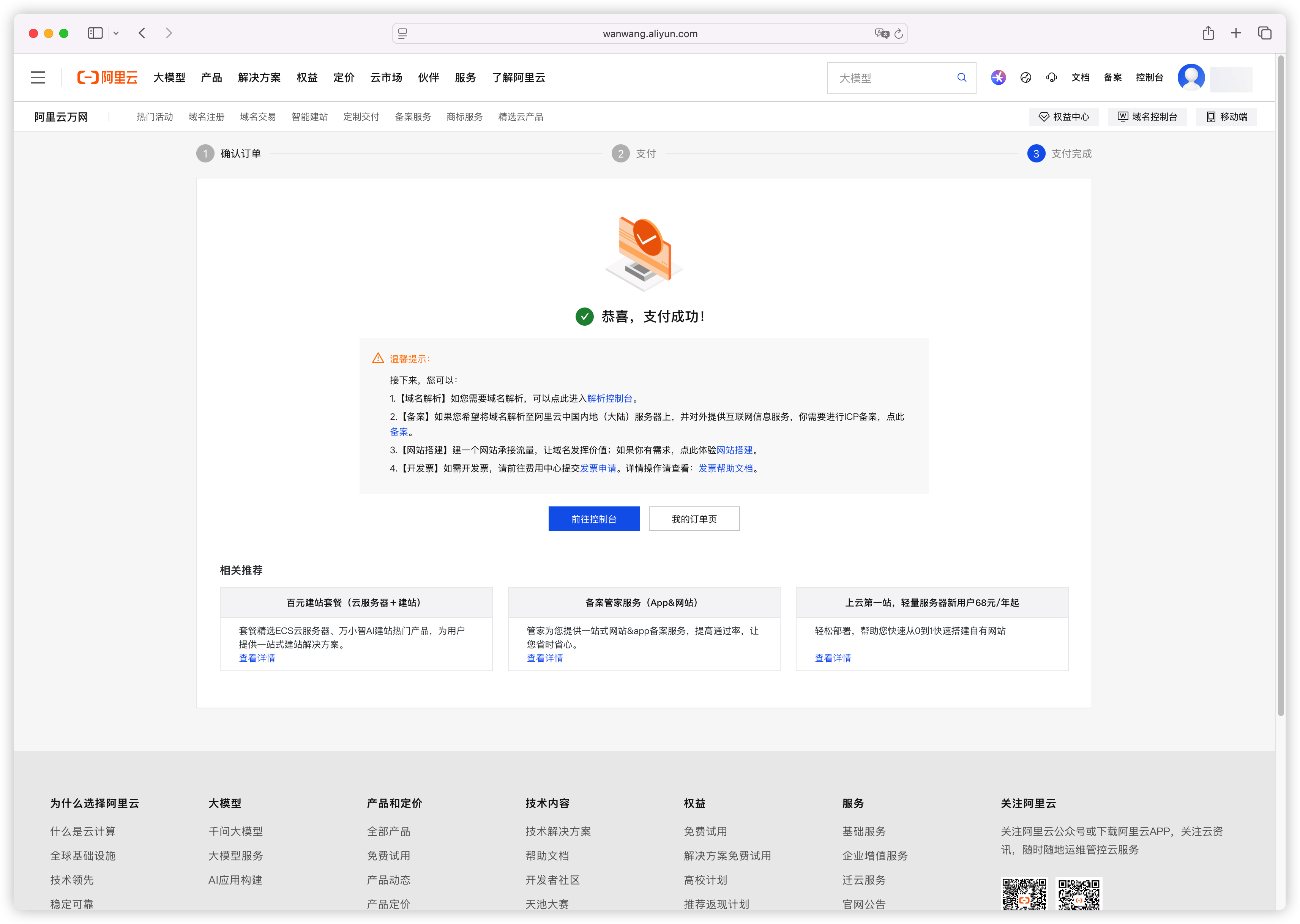Screen dimensions: 1300x924
Task: Click the headset support icon
Action: (x=1051, y=77)
